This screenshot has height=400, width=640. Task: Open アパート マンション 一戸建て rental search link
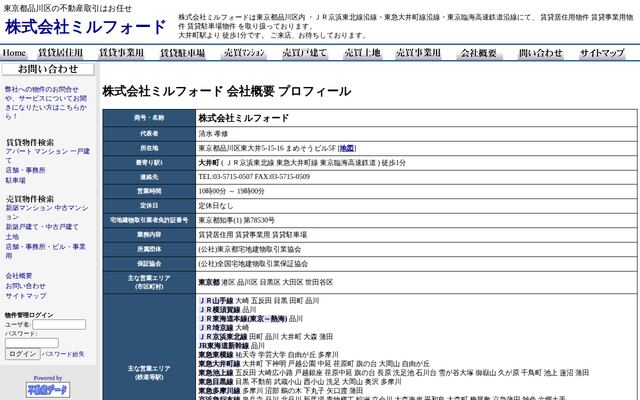click(x=47, y=156)
